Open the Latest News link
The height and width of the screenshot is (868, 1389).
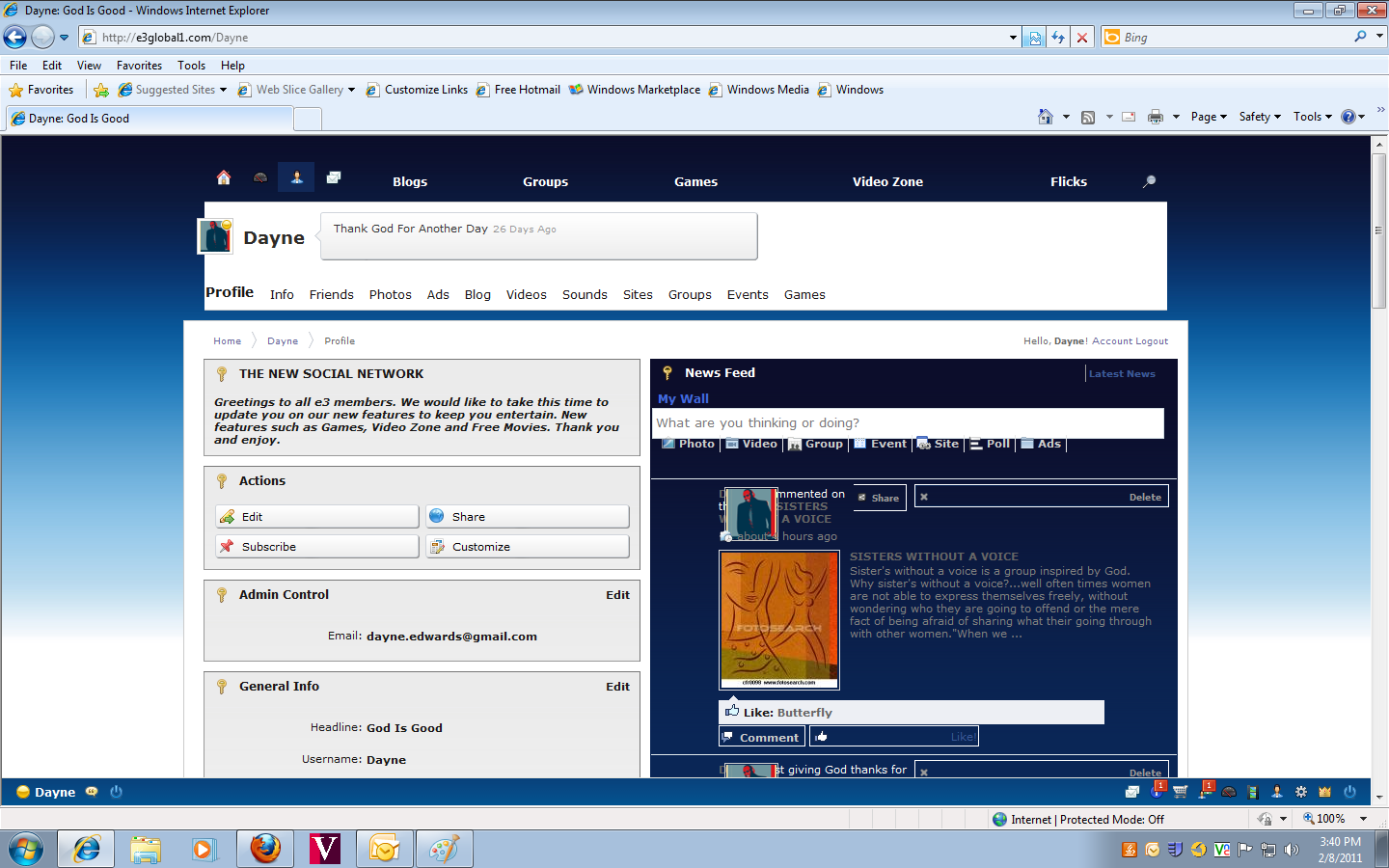[x=1122, y=374]
